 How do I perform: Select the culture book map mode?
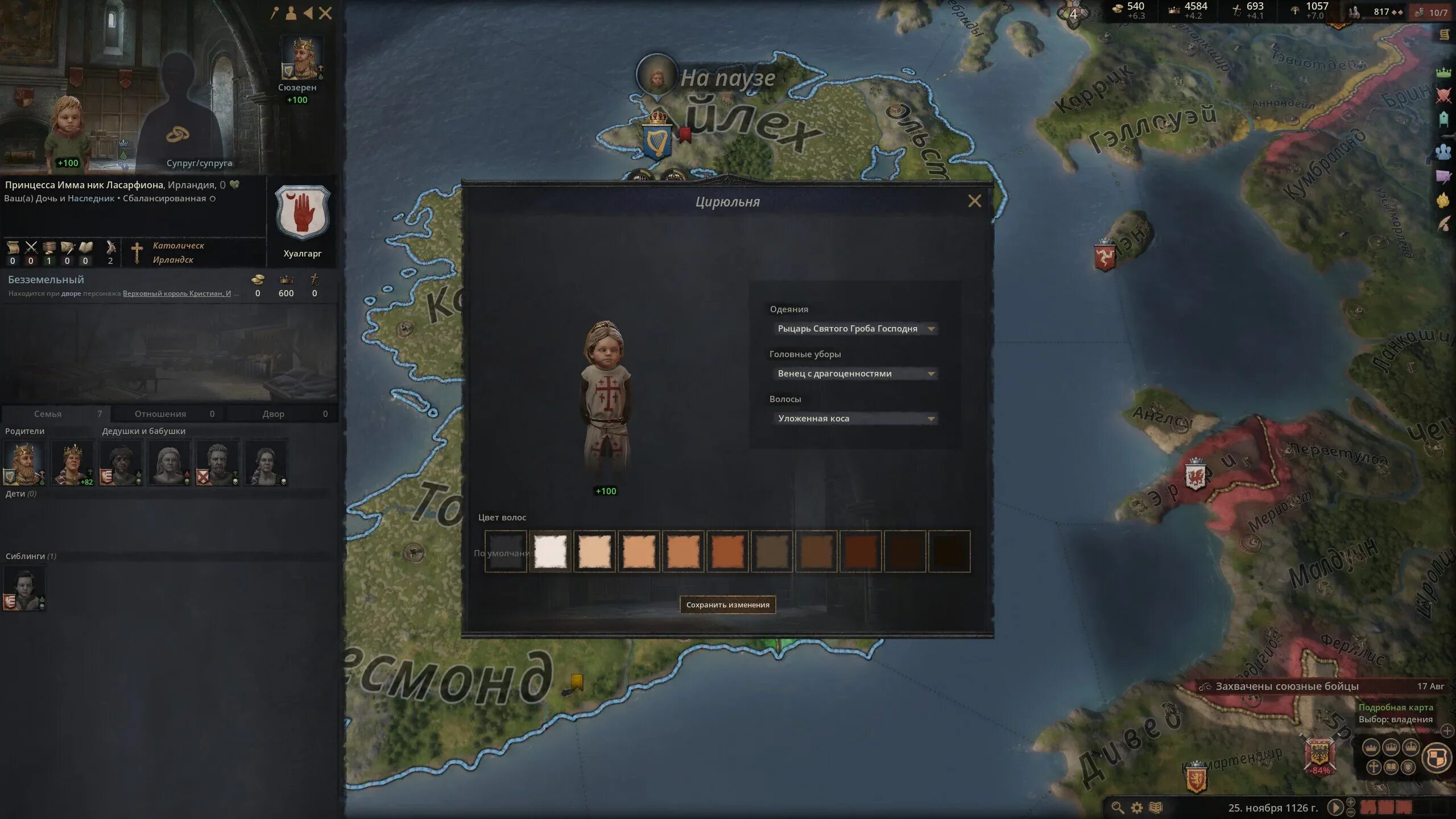(1391, 767)
